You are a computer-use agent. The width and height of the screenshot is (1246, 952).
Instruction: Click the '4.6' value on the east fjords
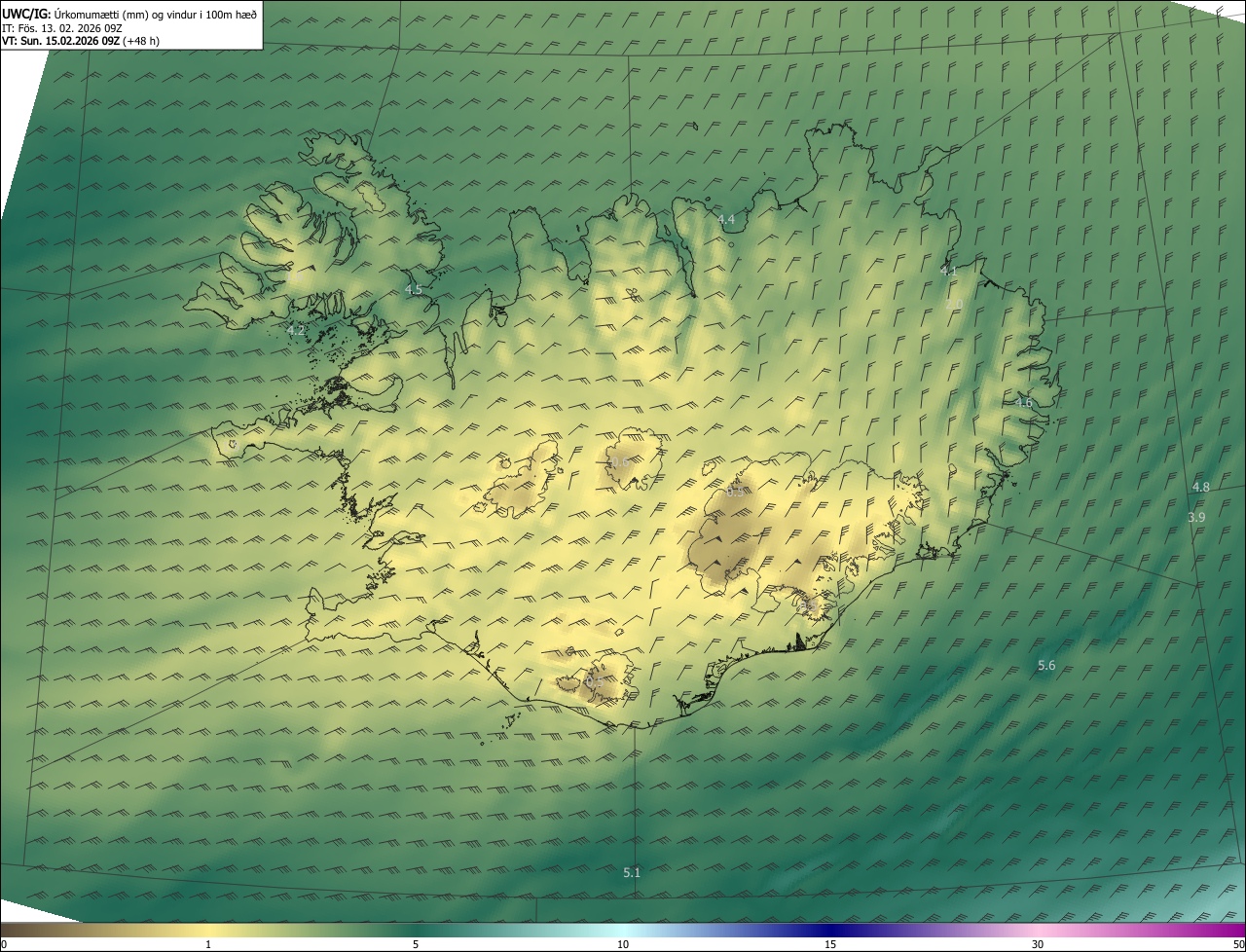[1023, 403]
